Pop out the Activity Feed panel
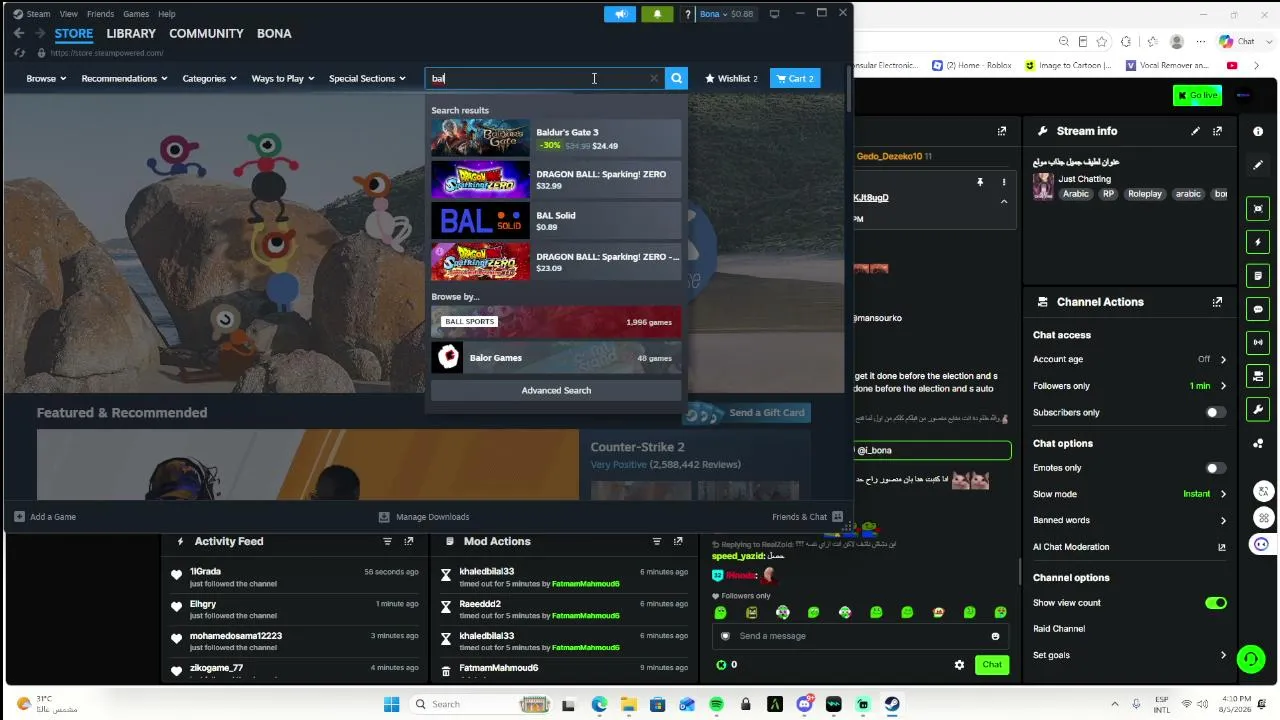The height and width of the screenshot is (720, 1280). [x=409, y=541]
